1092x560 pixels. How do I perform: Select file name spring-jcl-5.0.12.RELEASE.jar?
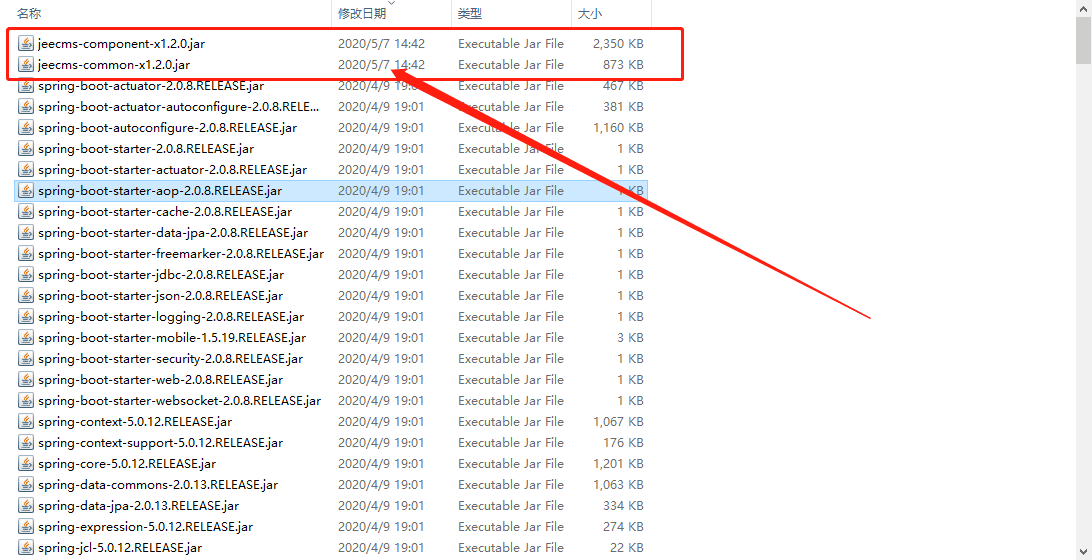[120, 547]
